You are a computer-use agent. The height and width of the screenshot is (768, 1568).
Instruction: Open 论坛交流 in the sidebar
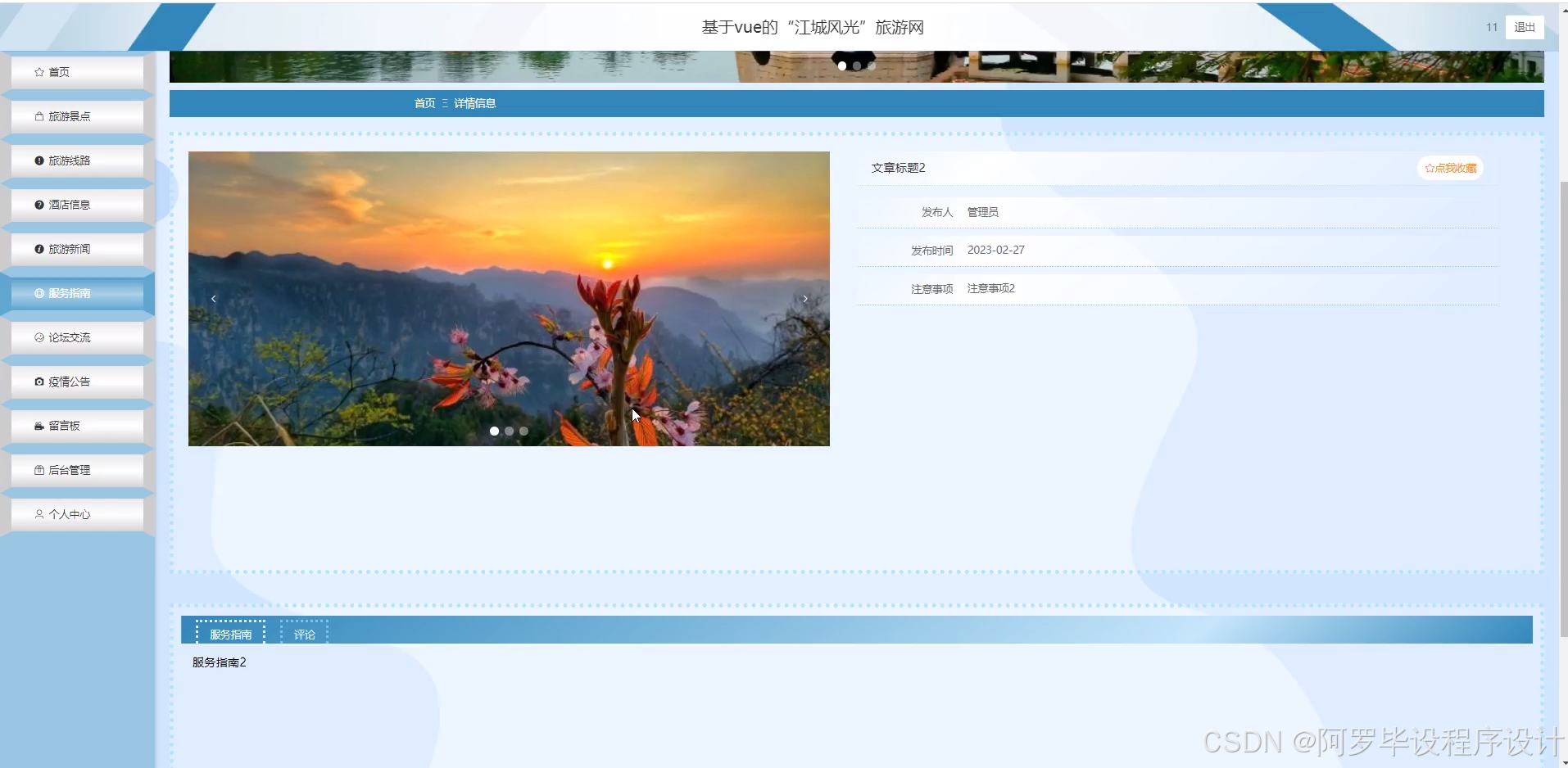tap(77, 337)
